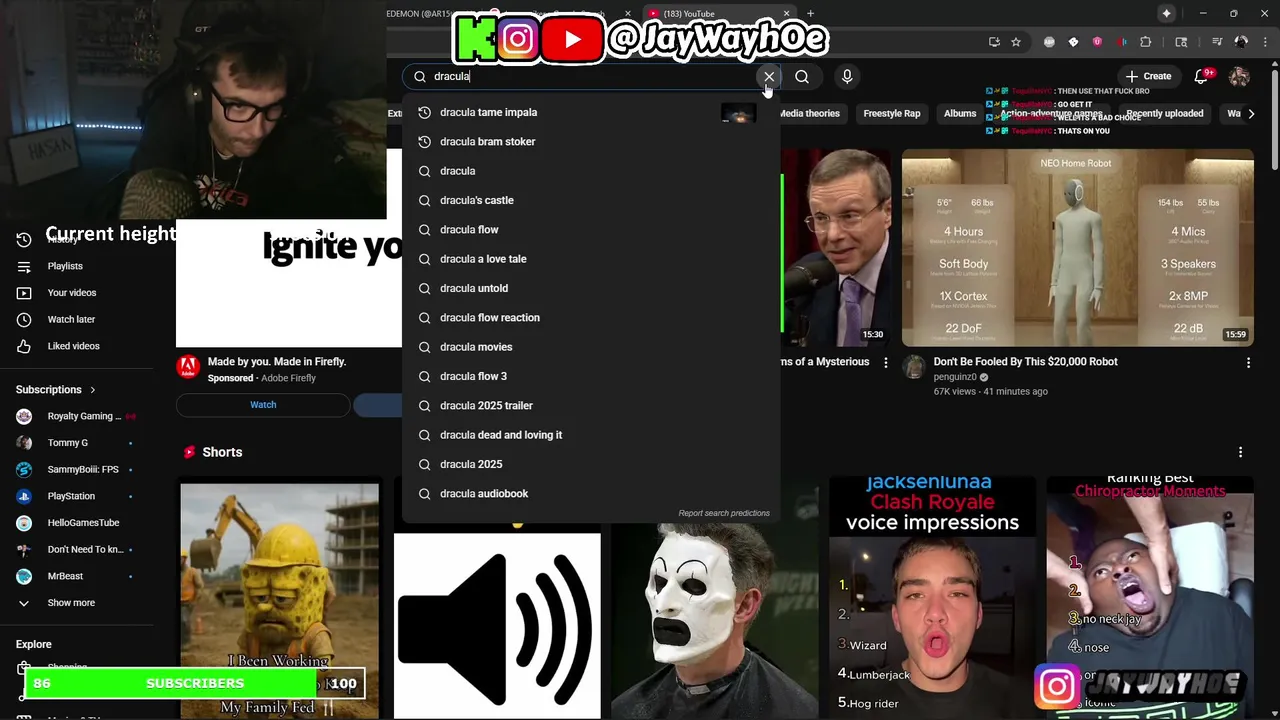Expand subscriptions with Show more
The height and width of the screenshot is (720, 1280).
tap(71, 603)
